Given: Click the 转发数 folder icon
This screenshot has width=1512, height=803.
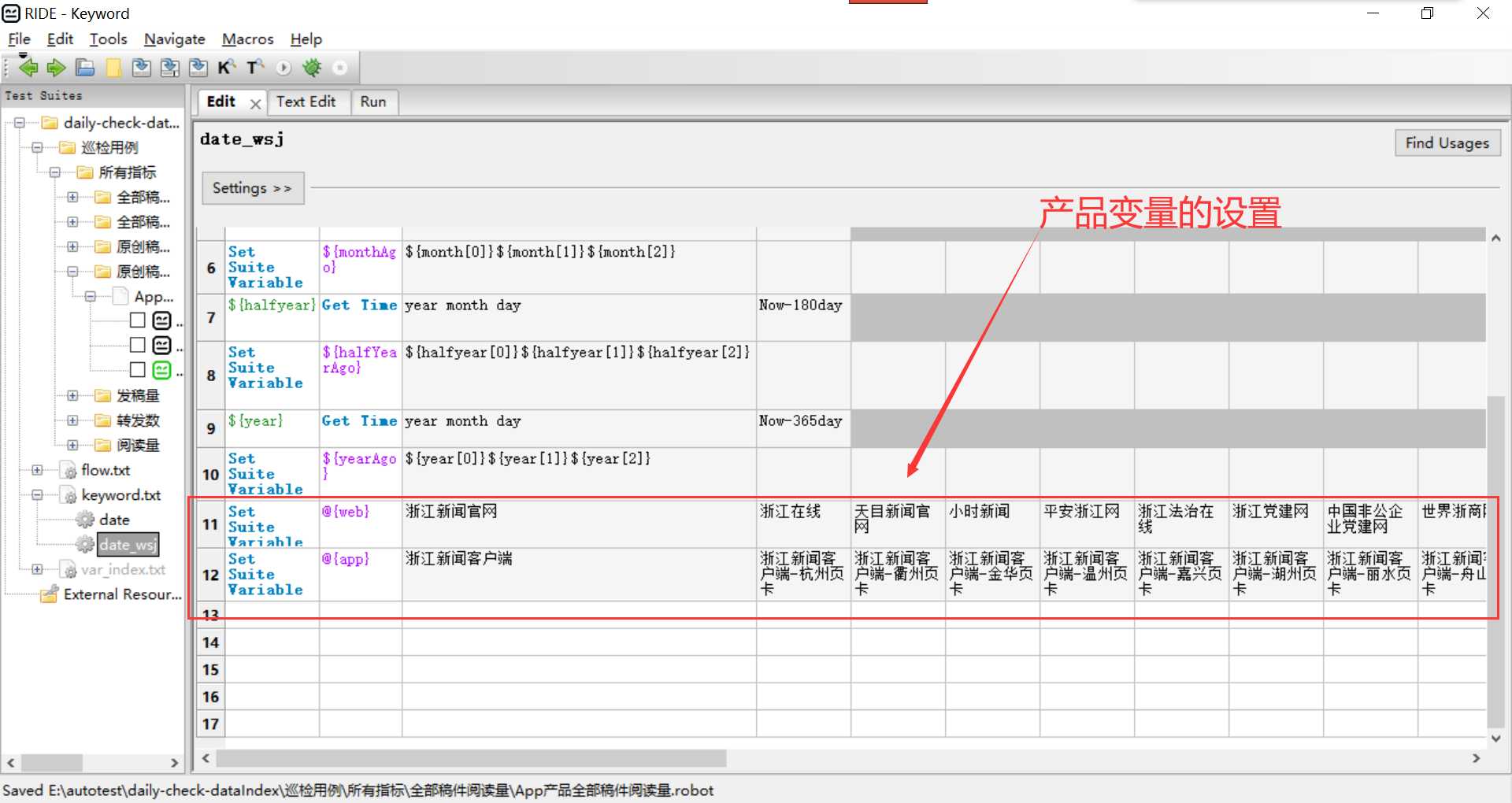Looking at the screenshot, I should 103,420.
